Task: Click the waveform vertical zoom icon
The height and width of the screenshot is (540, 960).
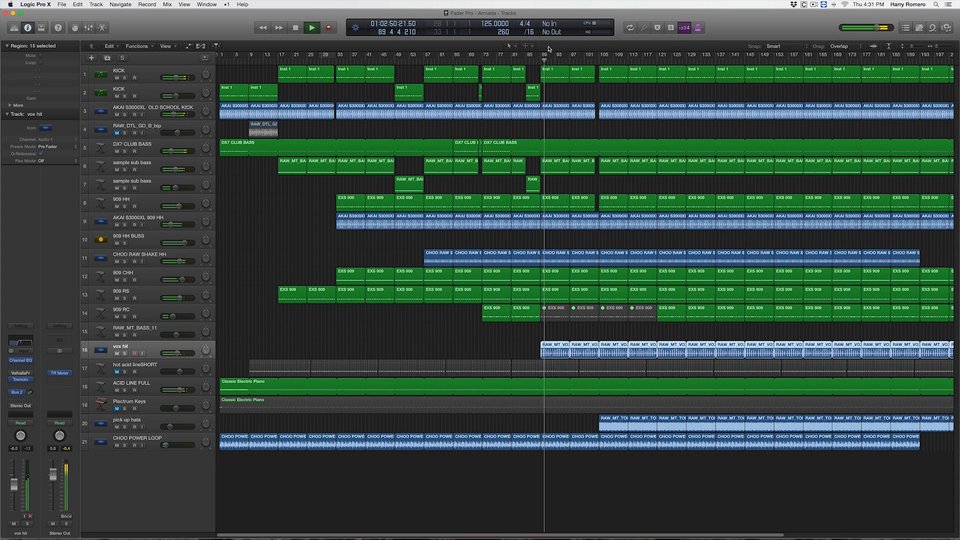Action: coord(873,46)
